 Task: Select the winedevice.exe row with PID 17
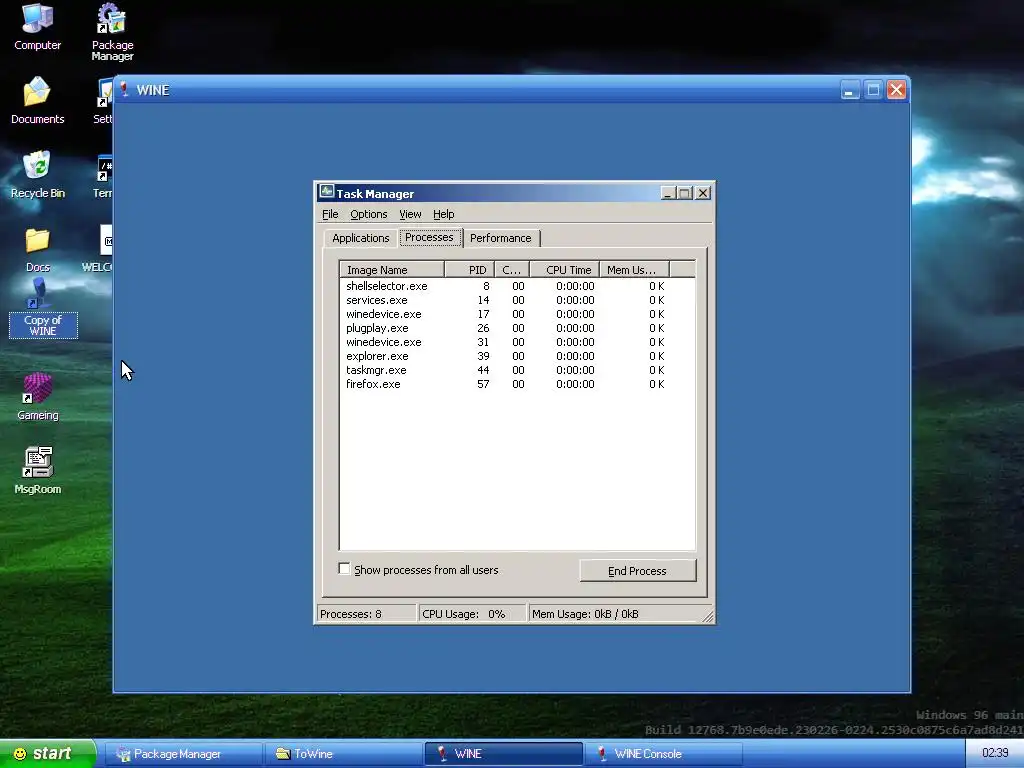tap(517, 314)
